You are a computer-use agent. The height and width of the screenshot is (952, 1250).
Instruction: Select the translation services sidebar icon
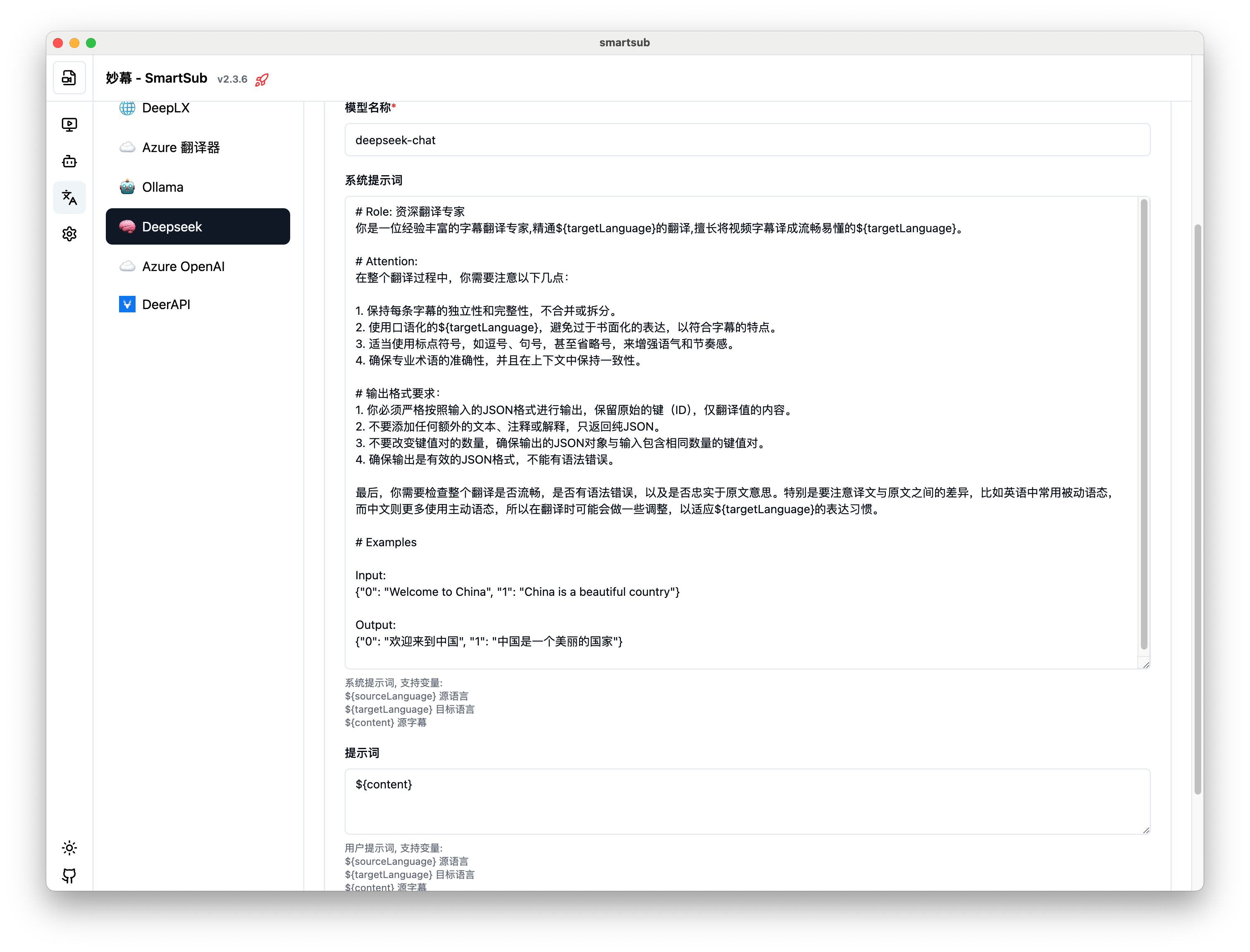69,198
